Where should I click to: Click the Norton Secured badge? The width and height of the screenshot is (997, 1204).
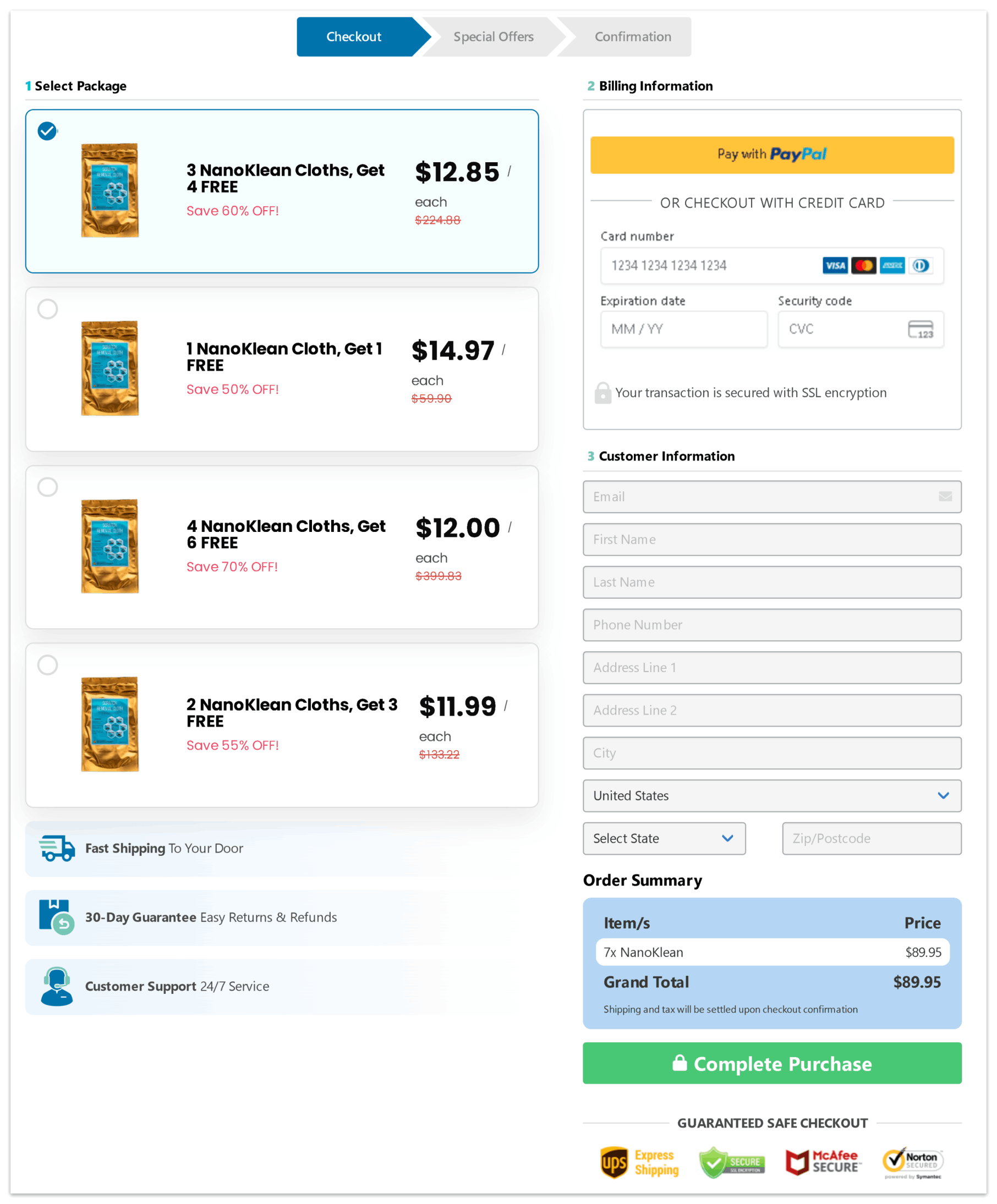point(913,1162)
